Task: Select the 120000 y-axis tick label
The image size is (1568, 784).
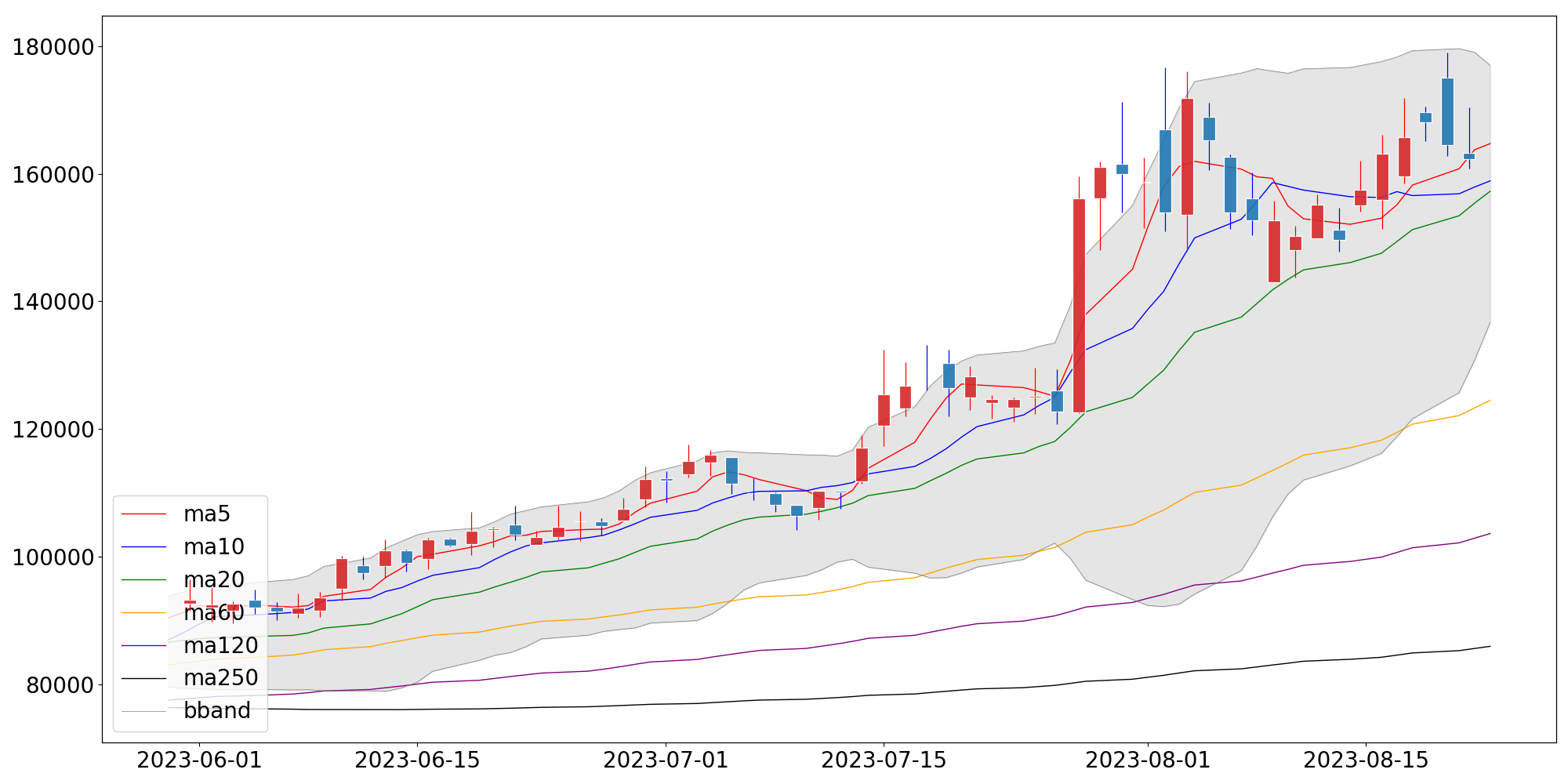Action: [54, 430]
